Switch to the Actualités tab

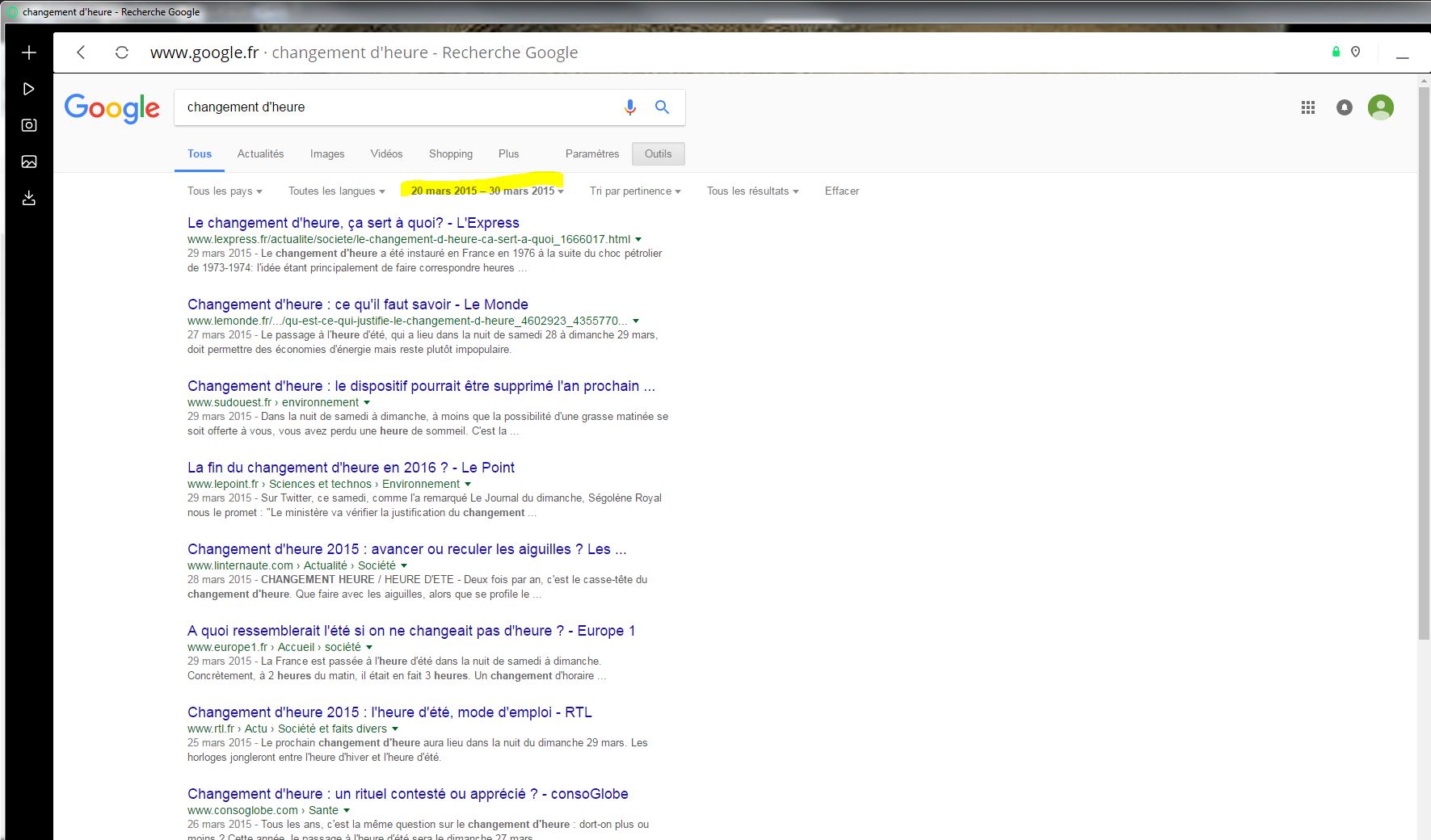point(260,153)
